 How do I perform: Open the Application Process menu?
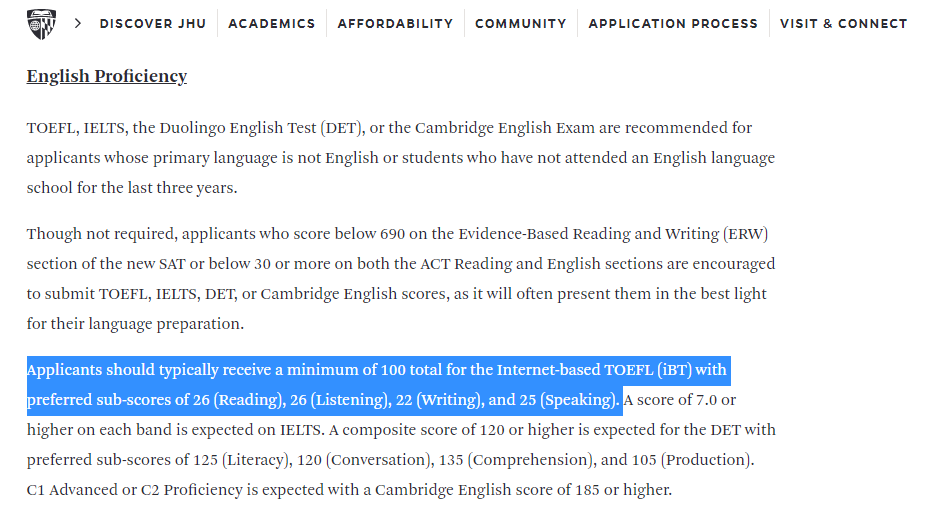pyautogui.click(x=673, y=23)
